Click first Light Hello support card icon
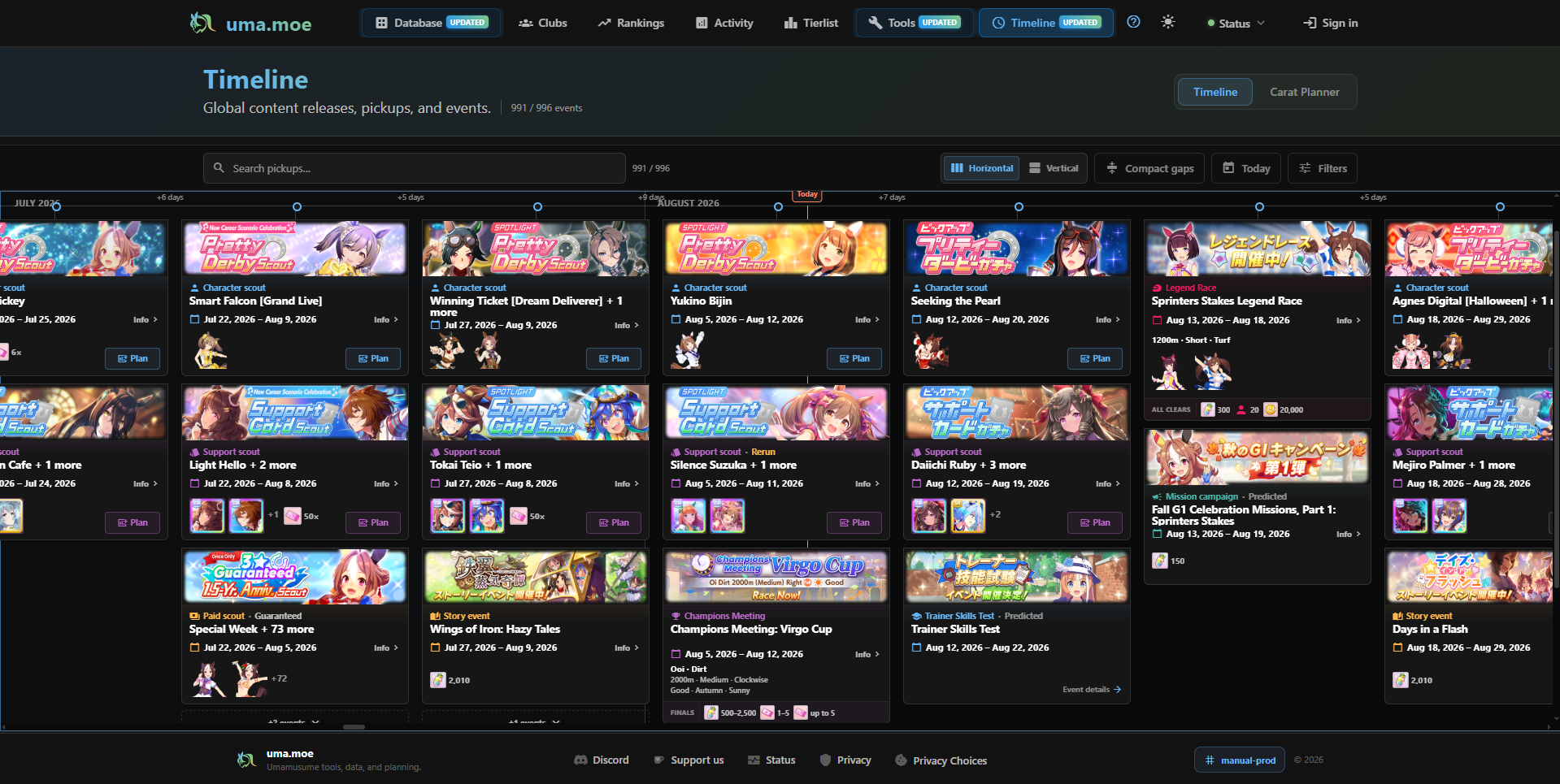Image resolution: width=1560 pixels, height=784 pixels. pyautogui.click(x=206, y=516)
